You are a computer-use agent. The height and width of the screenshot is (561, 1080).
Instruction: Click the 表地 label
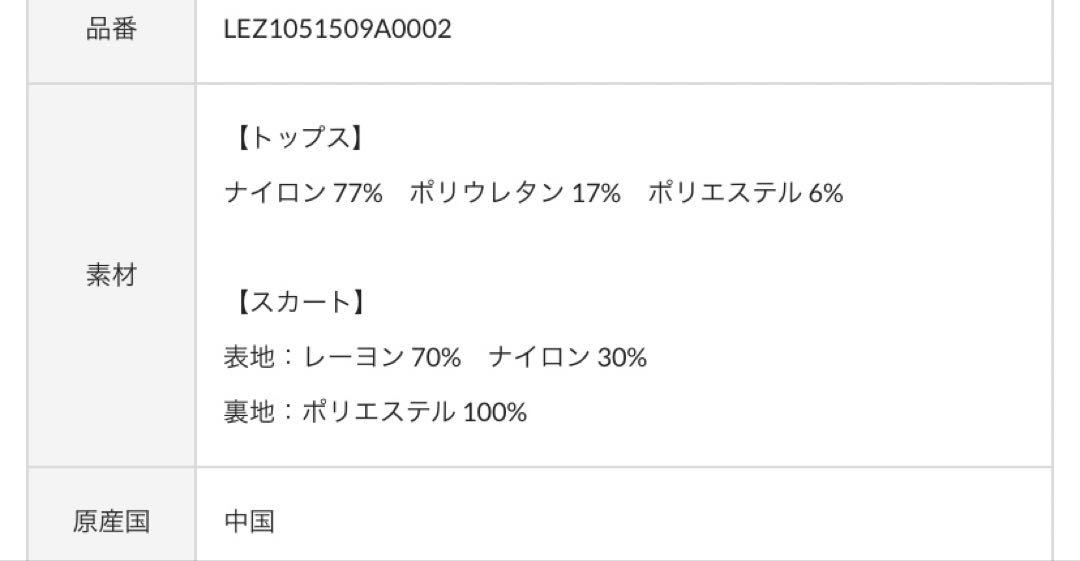pos(249,357)
